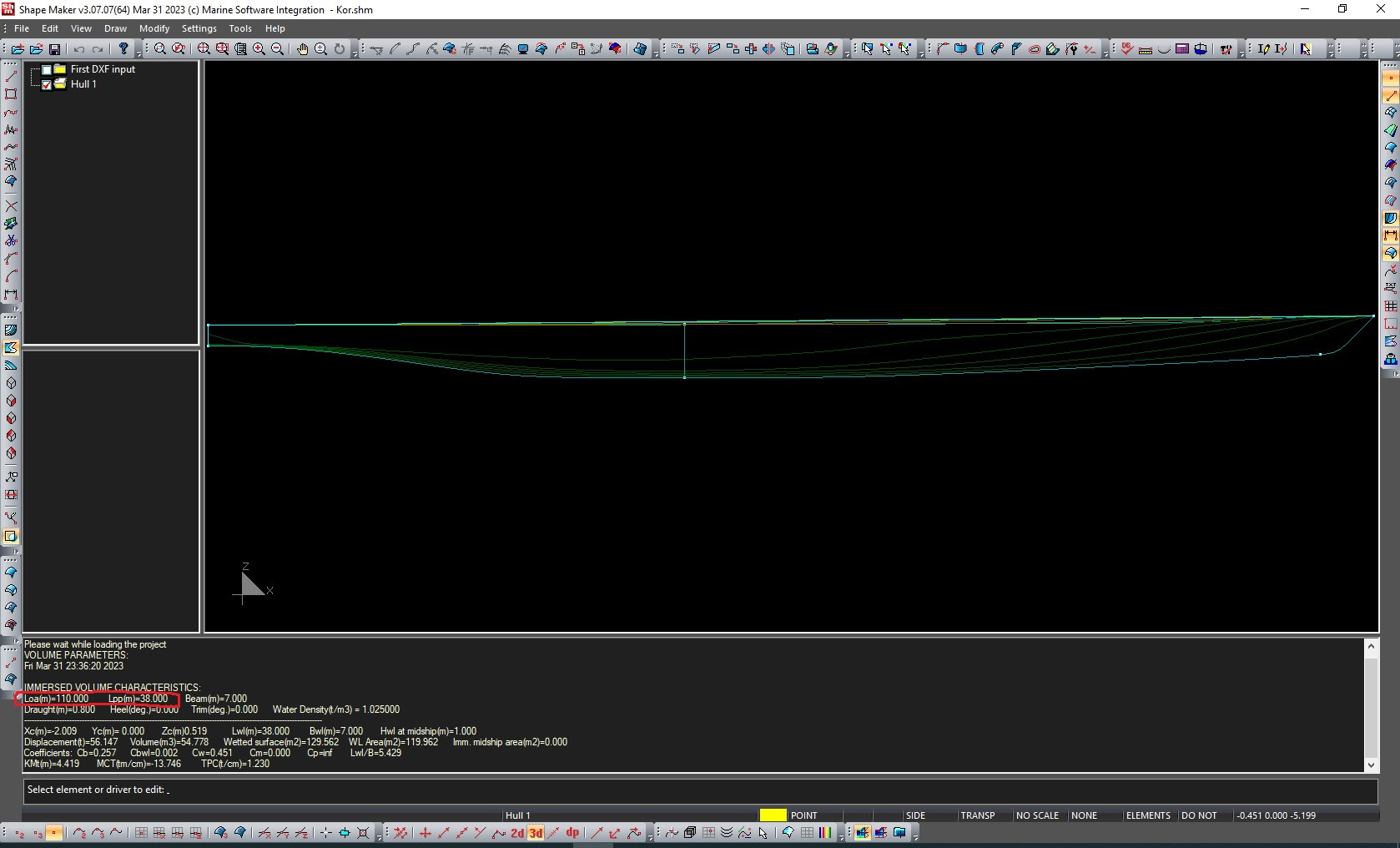Click the zoom in plus magnifier
1400x848 pixels.
coord(259,49)
